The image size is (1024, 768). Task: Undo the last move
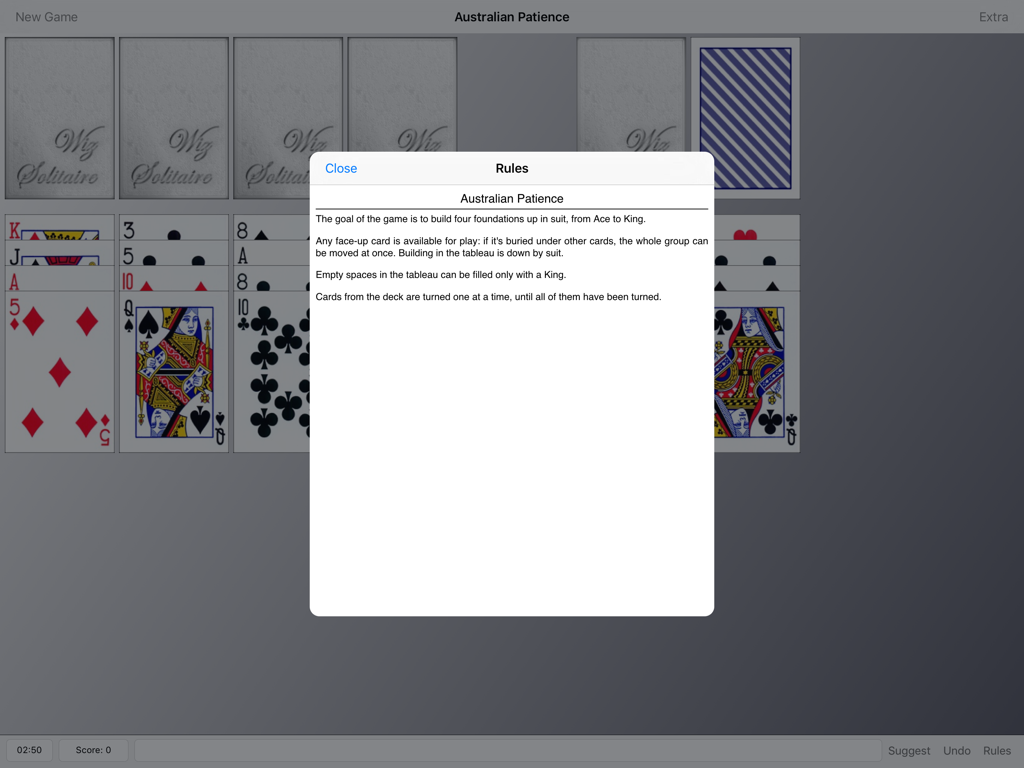(956, 750)
